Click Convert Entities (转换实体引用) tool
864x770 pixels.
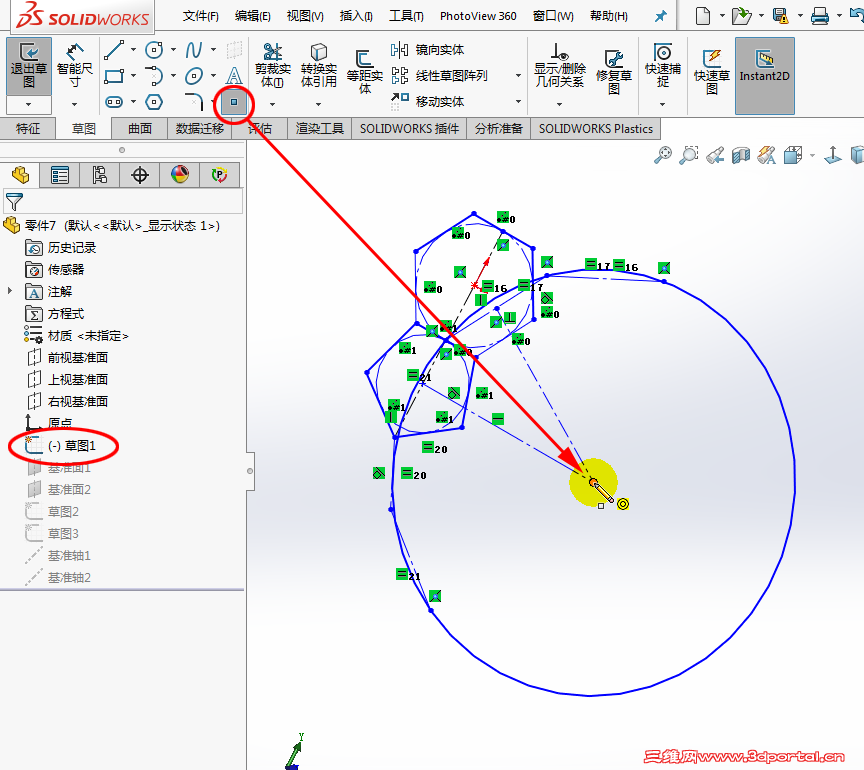[318, 66]
